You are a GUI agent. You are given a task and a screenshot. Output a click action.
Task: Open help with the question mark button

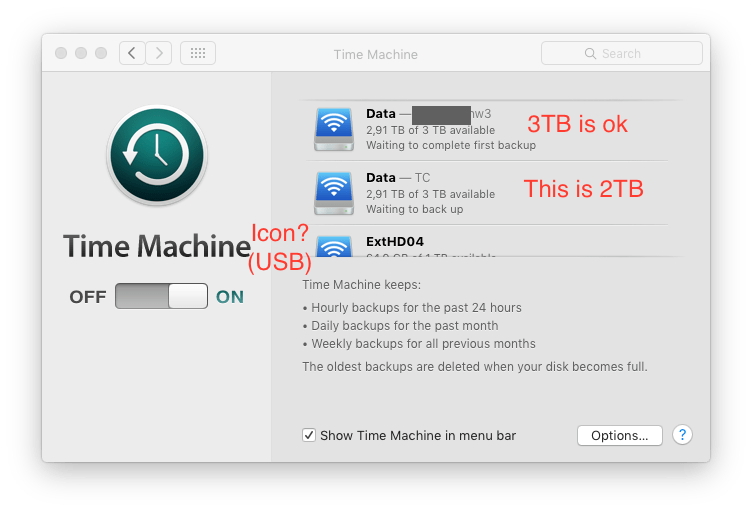coord(682,435)
